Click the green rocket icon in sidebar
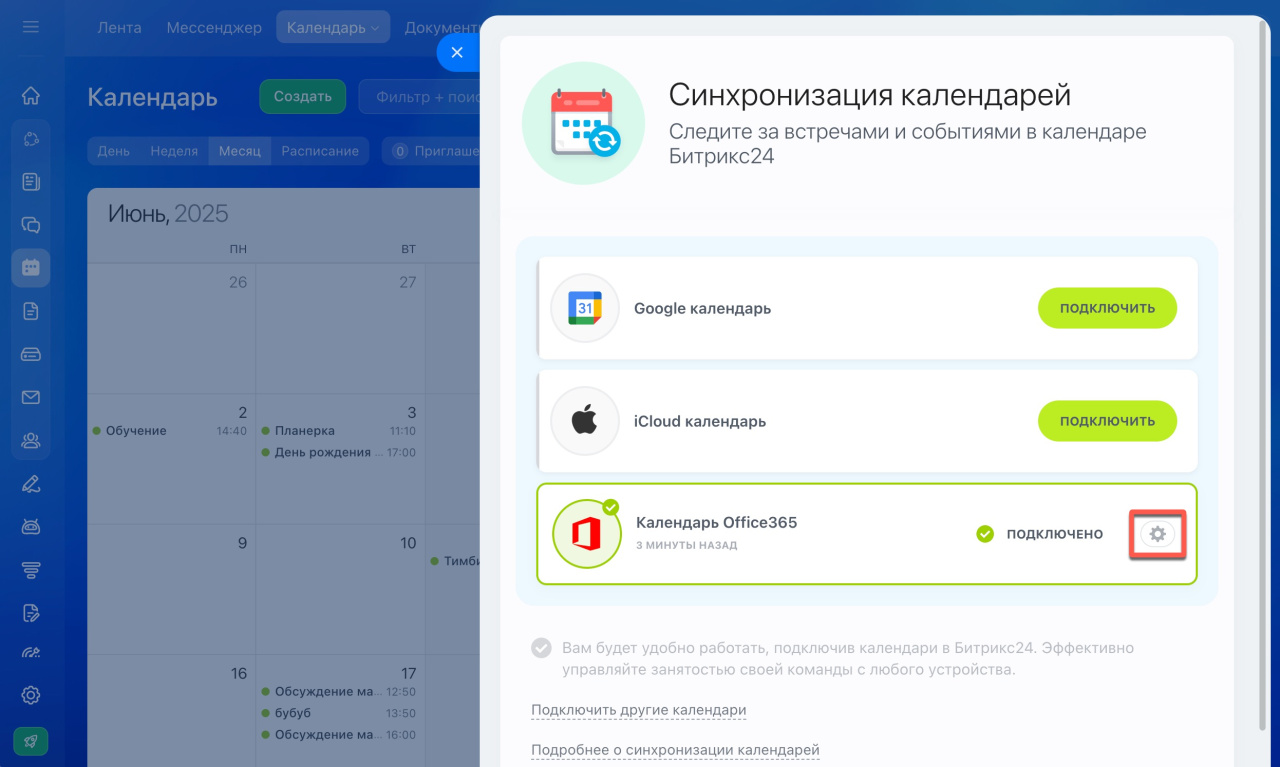Image resolution: width=1280 pixels, height=767 pixels. point(31,741)
